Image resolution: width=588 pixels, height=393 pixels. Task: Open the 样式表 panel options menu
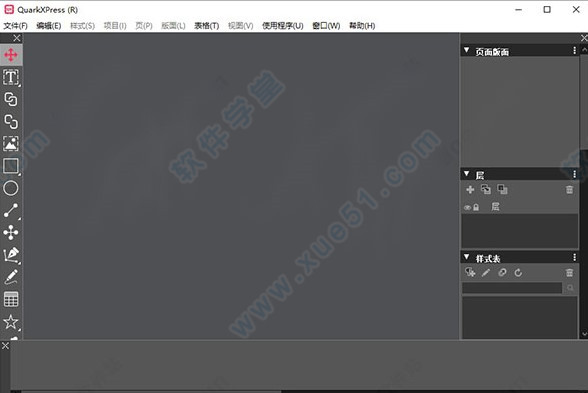(x=574, y=257)
